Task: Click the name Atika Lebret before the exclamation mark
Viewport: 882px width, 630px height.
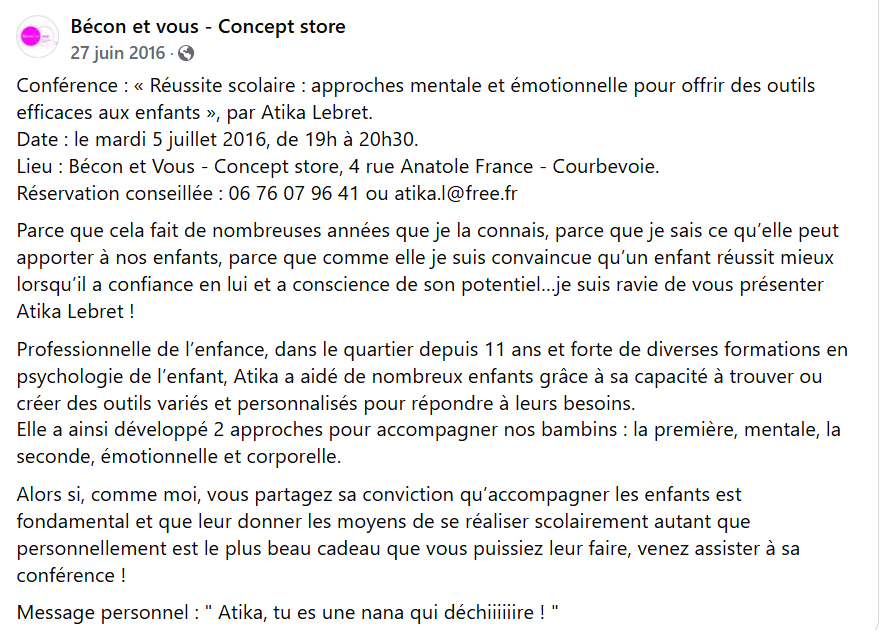Action: click(72, 311)
